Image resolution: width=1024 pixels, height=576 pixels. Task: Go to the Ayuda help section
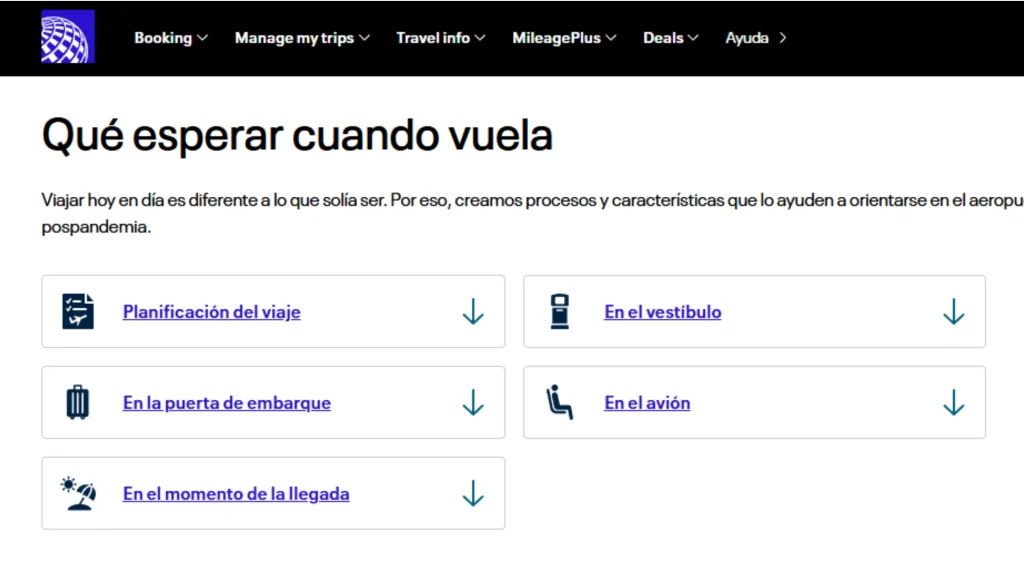click(756, 38)
